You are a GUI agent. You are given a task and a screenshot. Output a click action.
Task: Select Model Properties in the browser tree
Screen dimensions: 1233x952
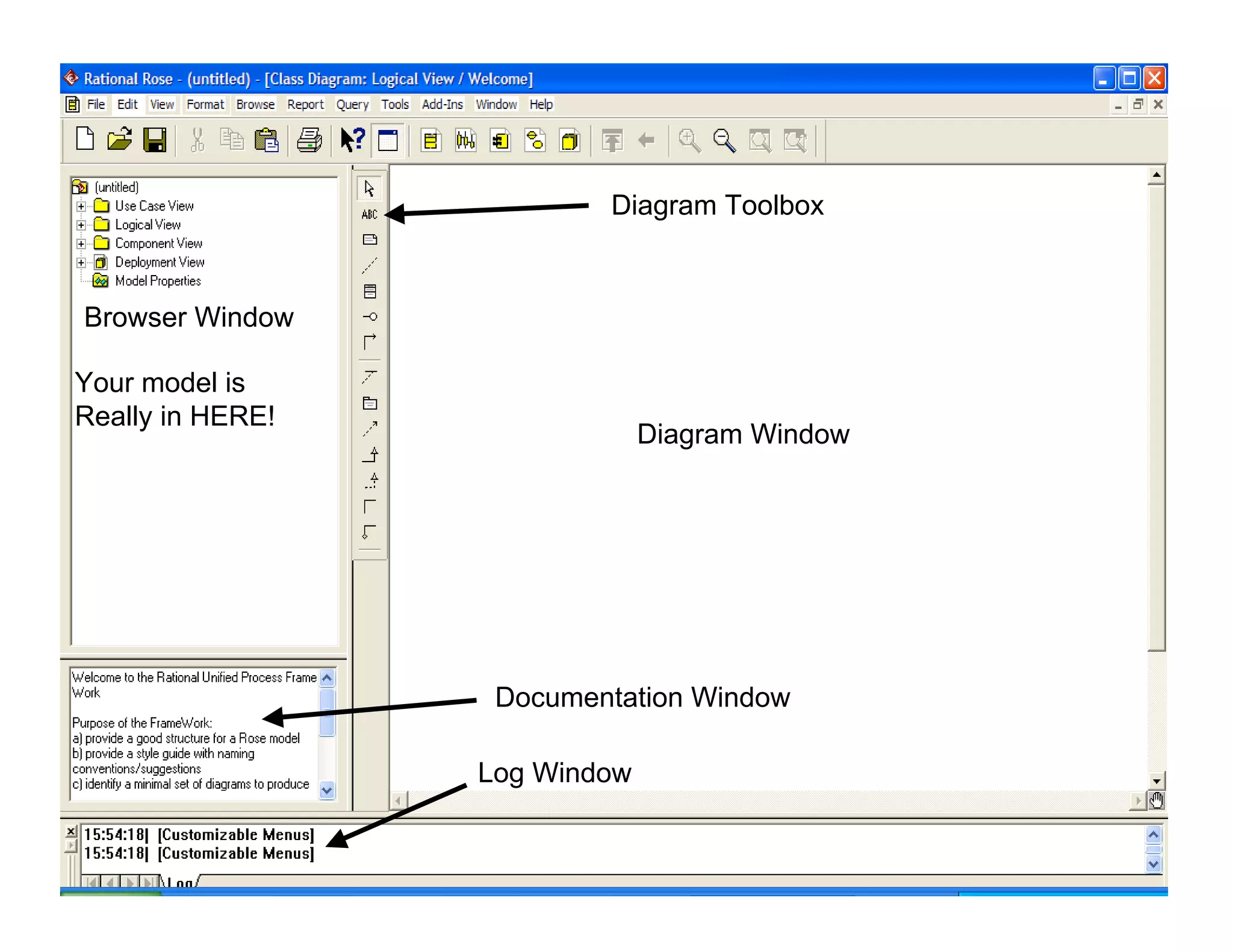[158, 281]
